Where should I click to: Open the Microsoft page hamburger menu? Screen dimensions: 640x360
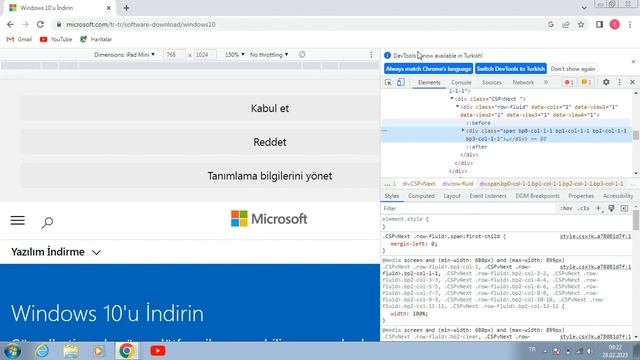[x=18, y=221]
